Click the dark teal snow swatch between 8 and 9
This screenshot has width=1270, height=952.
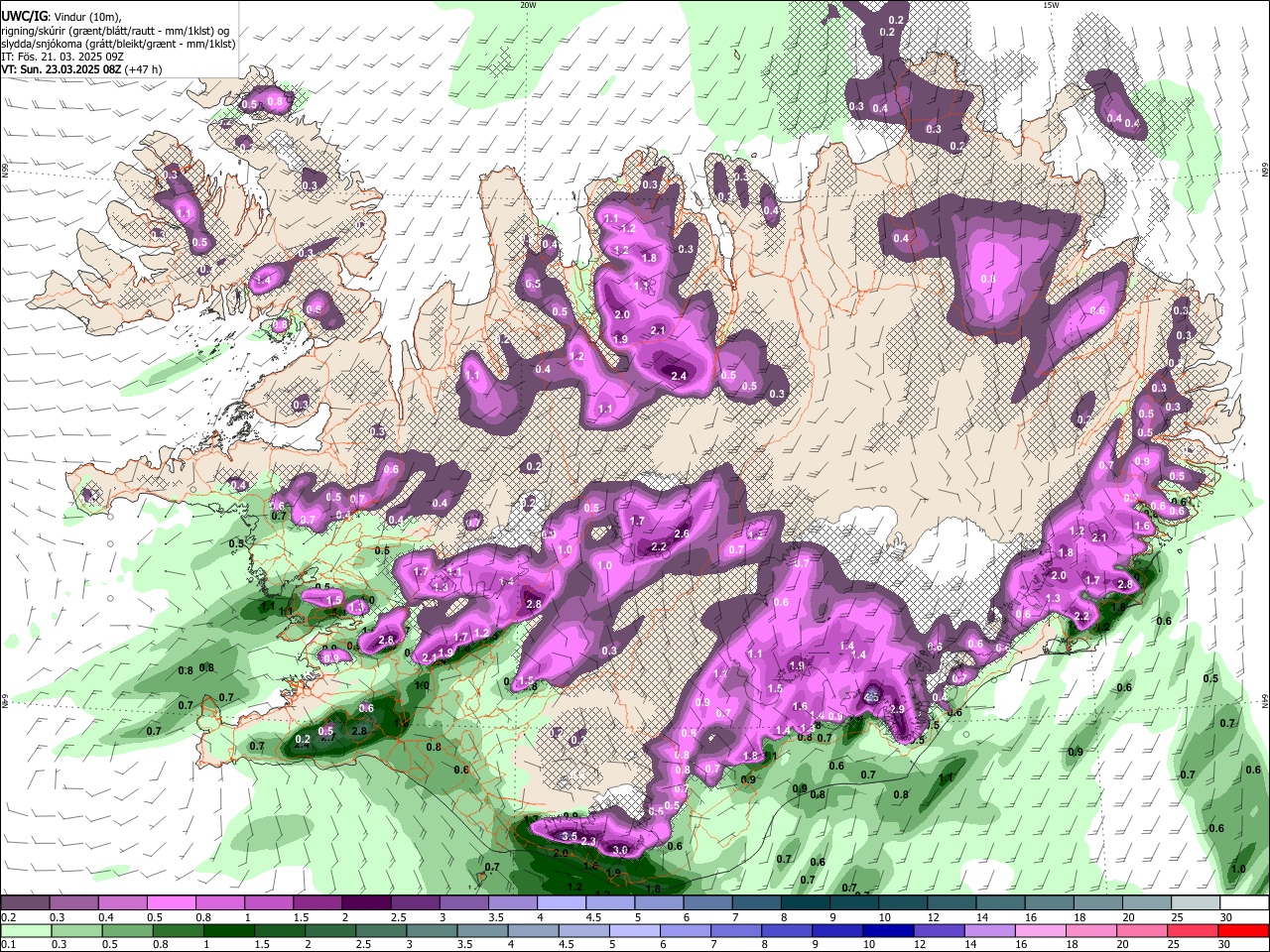(x=805, y=903)
